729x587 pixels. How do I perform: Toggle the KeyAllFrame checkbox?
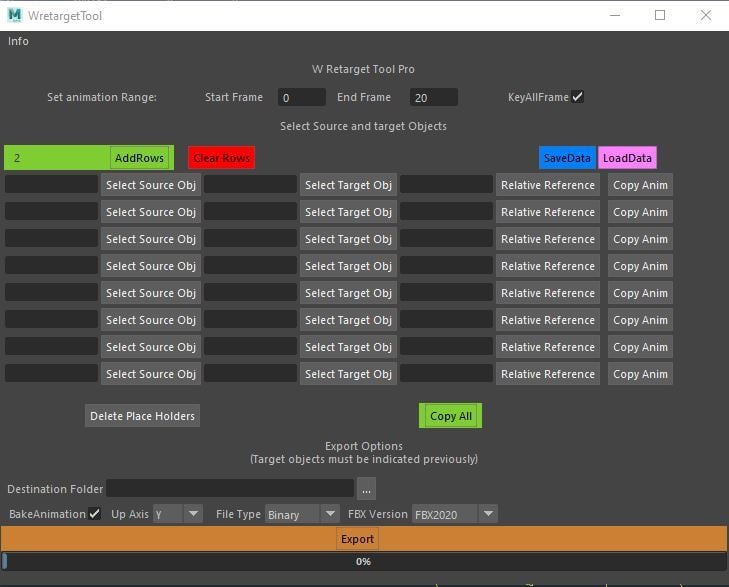pos(577,97)
